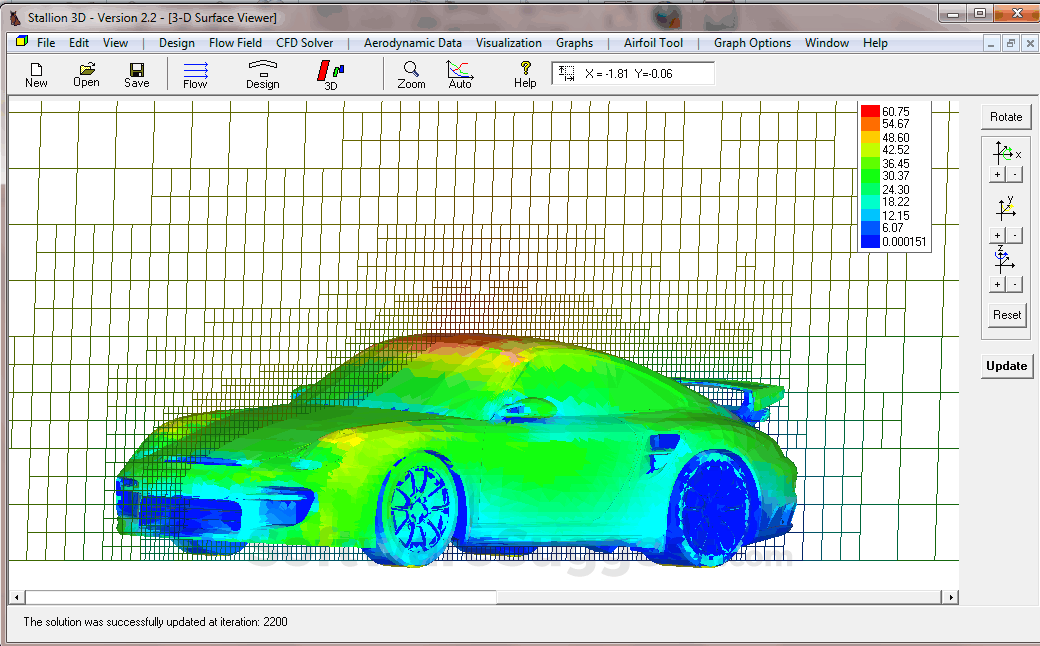Click the Auto scaling icon
The image size is (1040, 646).
[x=459, y=73]
